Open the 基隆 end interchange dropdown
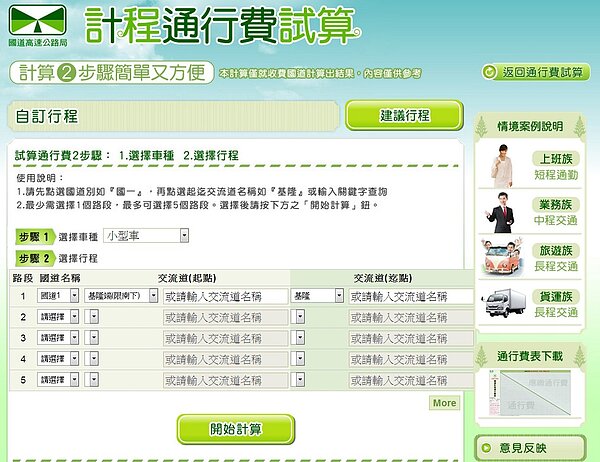 pos(339,296)
